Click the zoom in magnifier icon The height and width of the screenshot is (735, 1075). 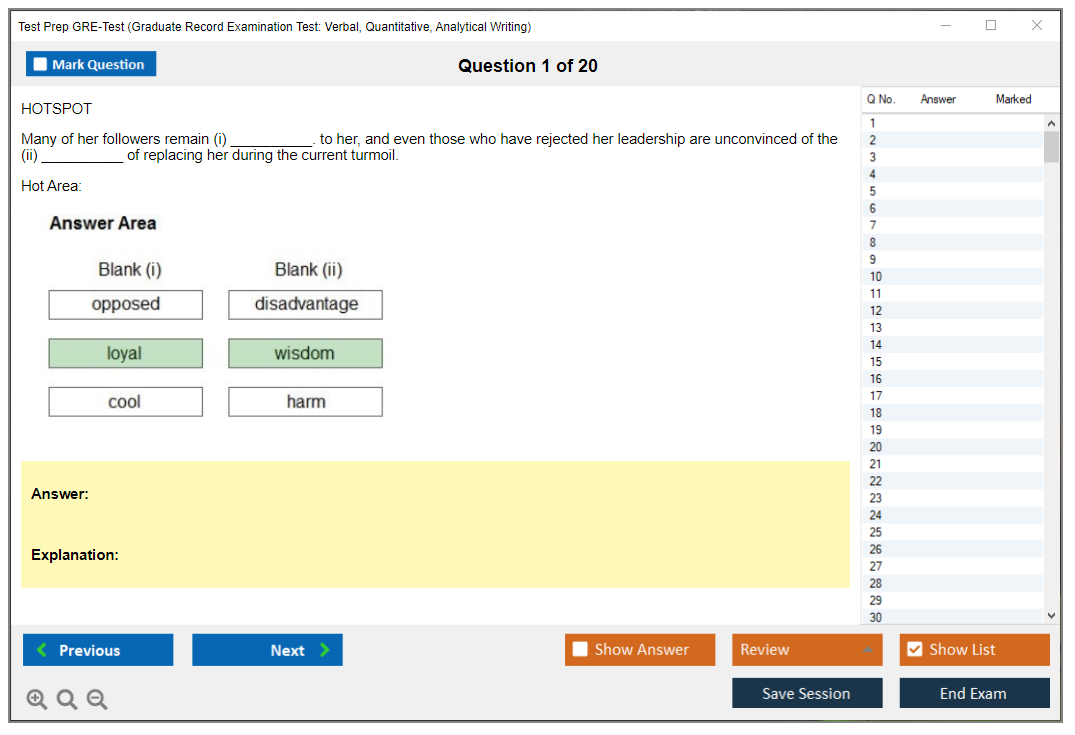point(37,699)
